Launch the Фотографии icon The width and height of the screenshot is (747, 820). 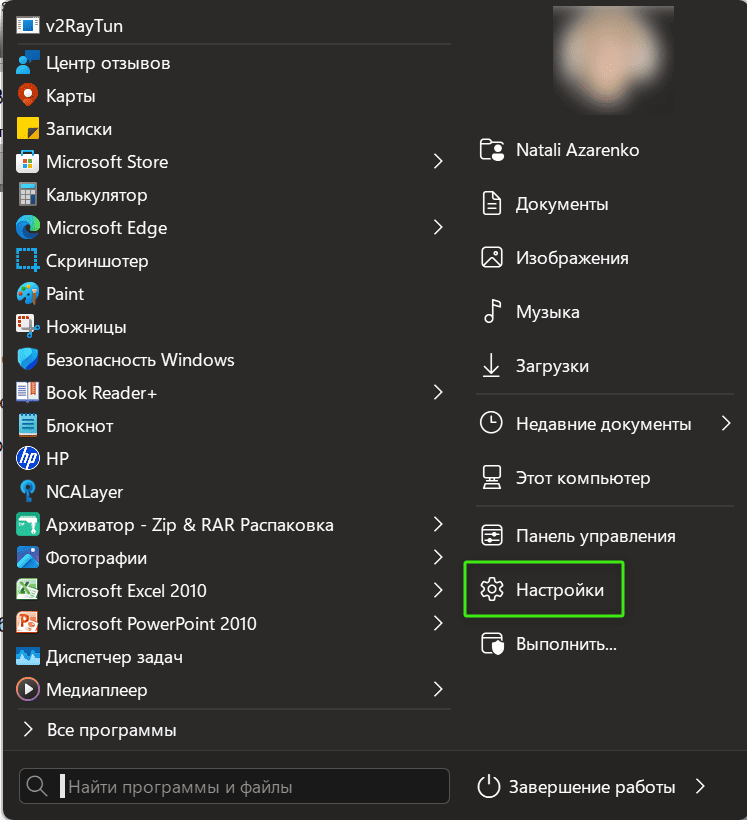pos(28,557)
